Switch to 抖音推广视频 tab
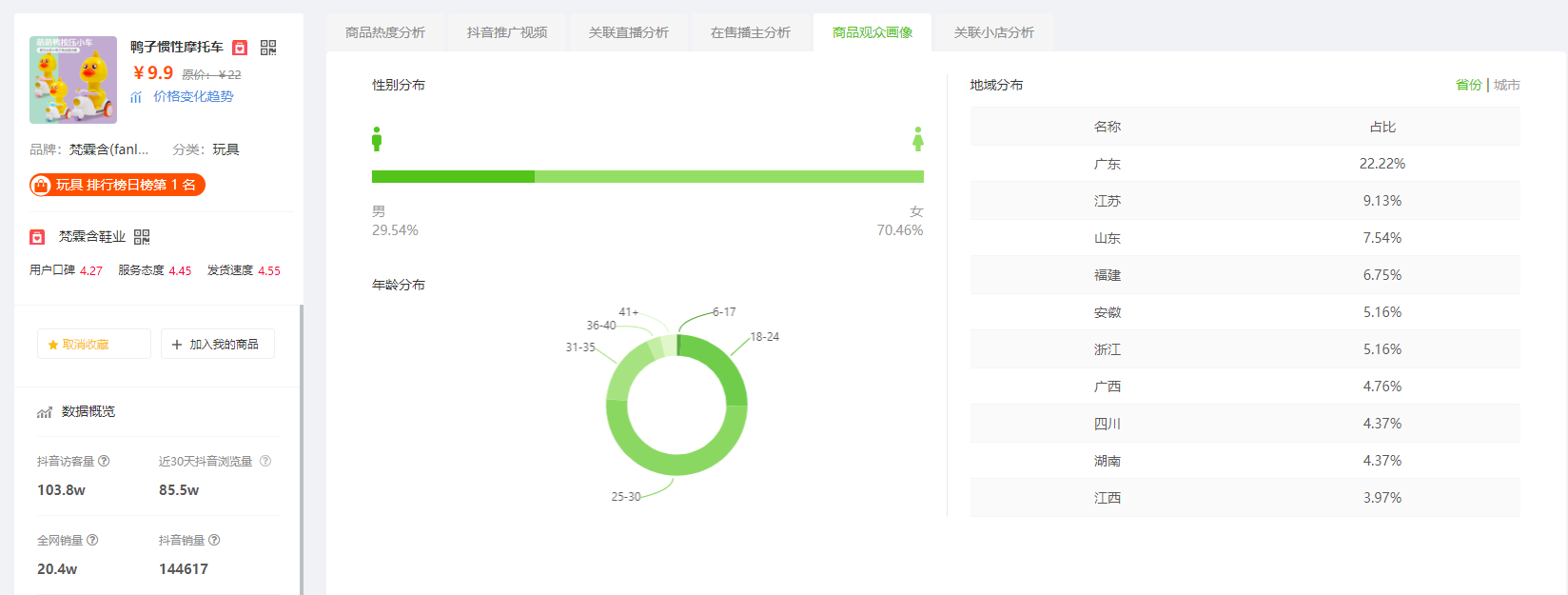Image resolution: width=1568 pixels, height=595 pixels. pyautogui.click(x=507, y=32)
